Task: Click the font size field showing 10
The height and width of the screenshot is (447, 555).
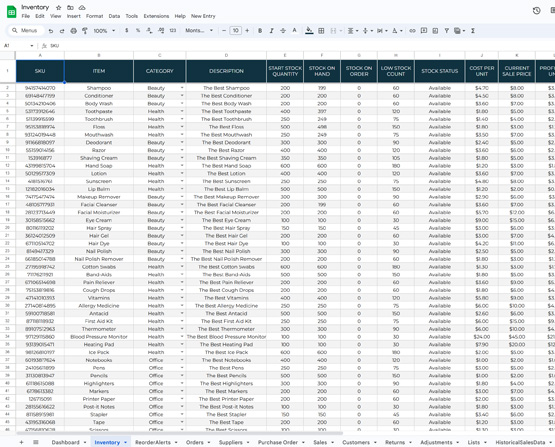Action: pyautogui.click(x=235, y=30)
